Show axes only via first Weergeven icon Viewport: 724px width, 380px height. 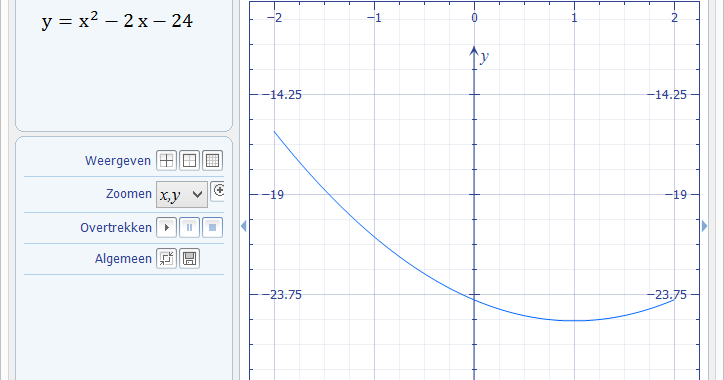(166, 161)
